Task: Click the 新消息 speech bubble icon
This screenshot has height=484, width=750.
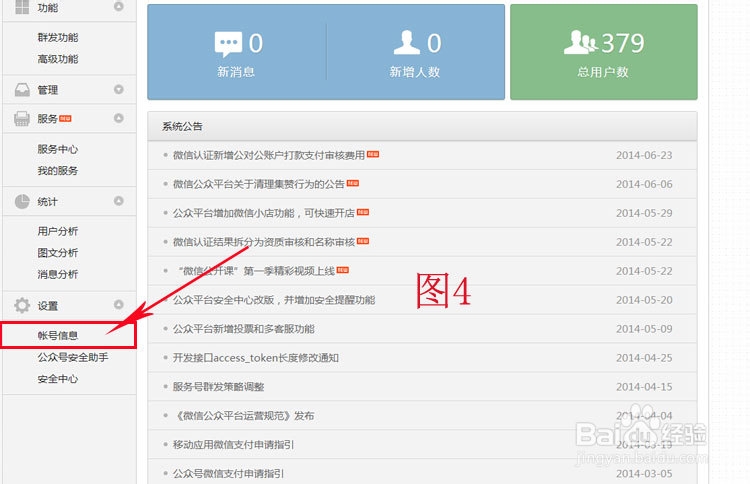Action: click(228, 44)
